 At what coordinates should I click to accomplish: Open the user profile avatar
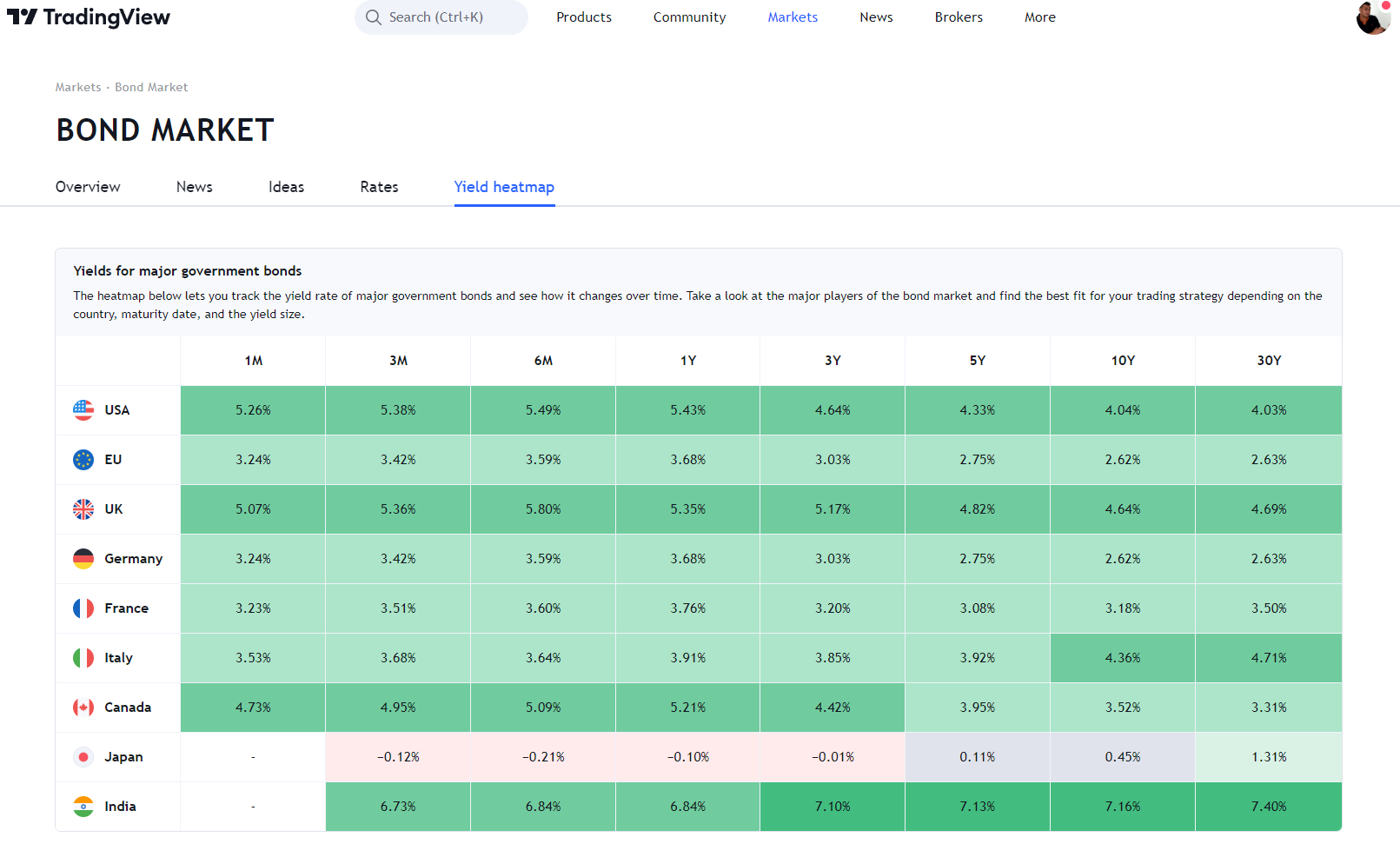1372,17
